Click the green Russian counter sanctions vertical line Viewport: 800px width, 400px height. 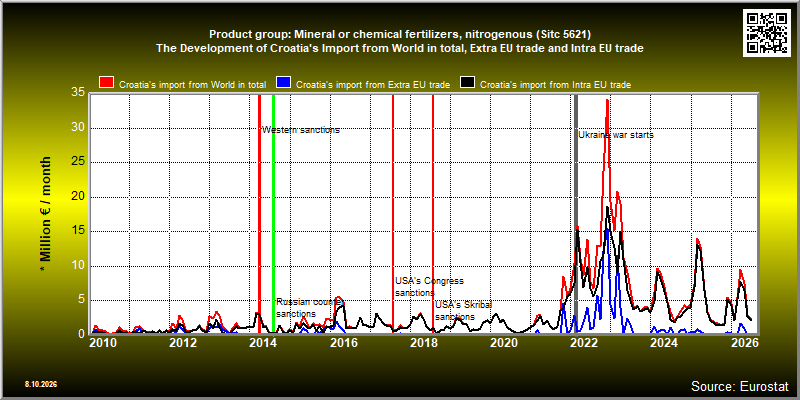point(273,214)
